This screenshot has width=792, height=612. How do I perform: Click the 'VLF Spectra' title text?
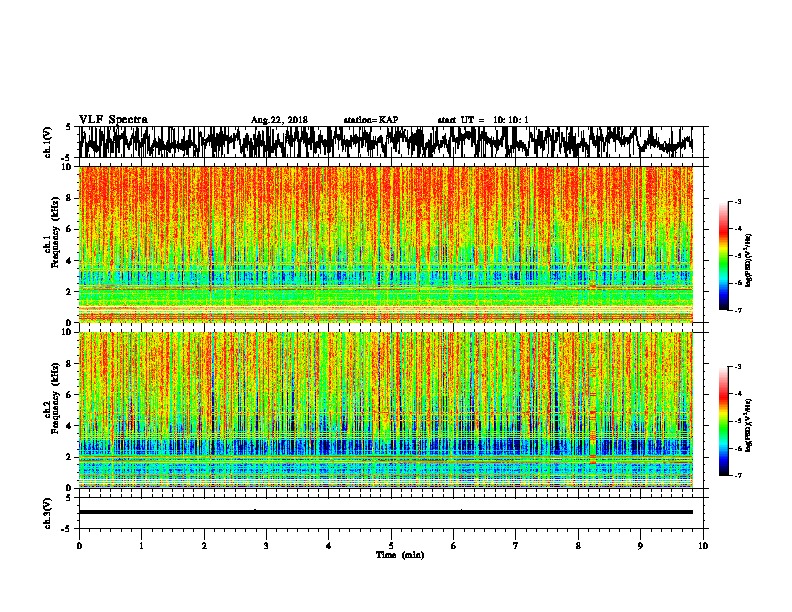(113, 119)
